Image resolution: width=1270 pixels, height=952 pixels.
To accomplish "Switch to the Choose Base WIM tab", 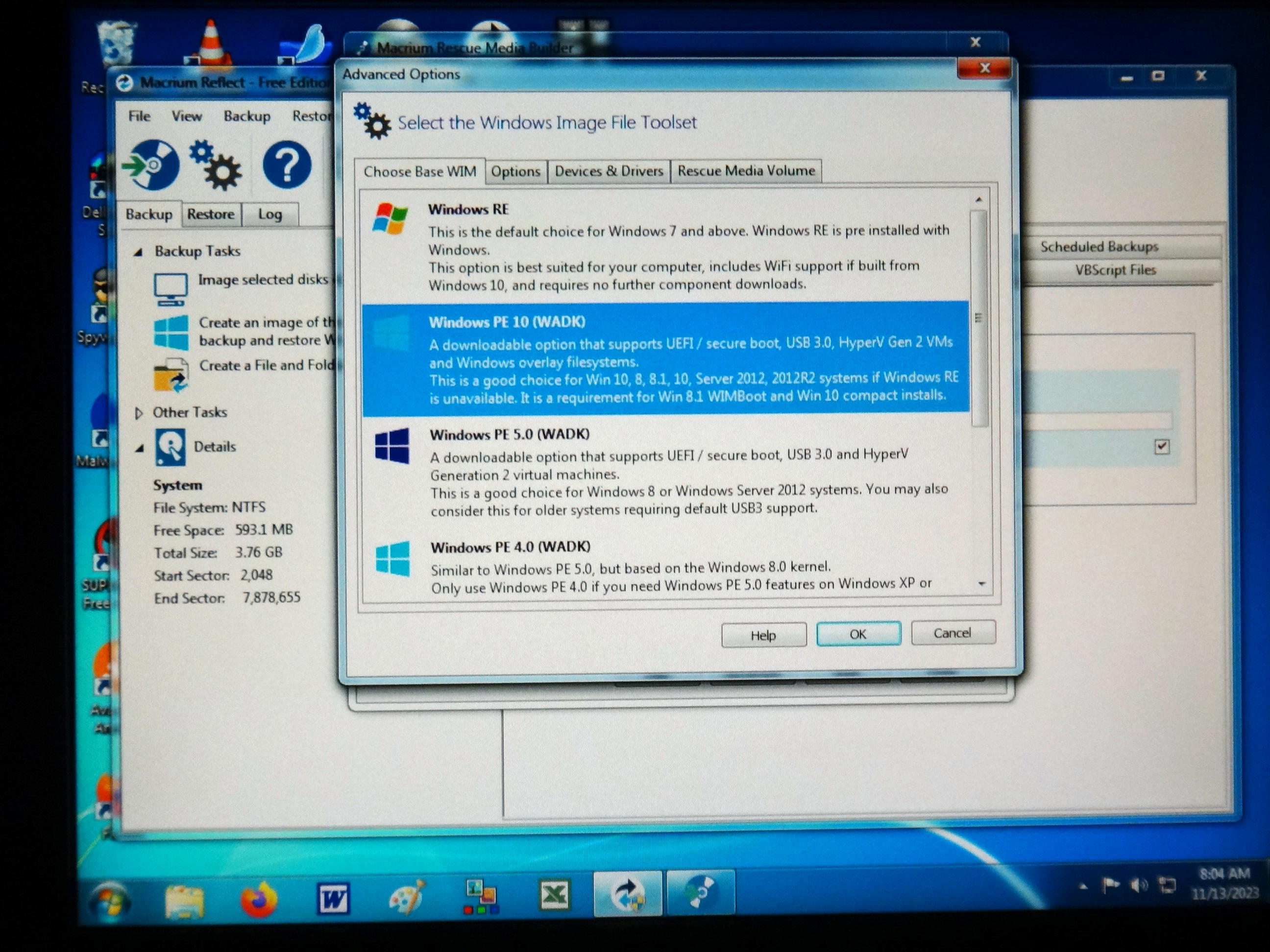I will [x=420, y=171].
